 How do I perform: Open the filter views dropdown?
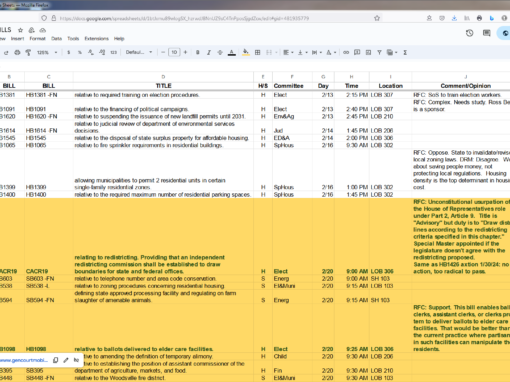392,53
